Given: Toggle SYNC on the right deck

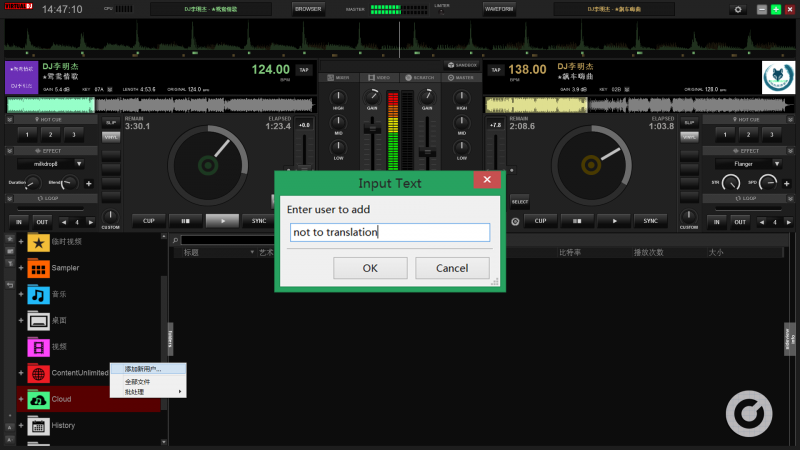Looking at the screenshot, I should point(650,221).
